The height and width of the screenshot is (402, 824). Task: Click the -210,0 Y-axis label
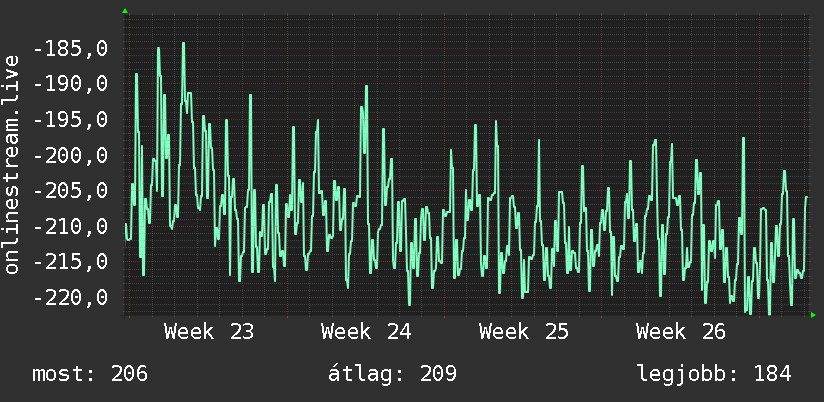70,227
